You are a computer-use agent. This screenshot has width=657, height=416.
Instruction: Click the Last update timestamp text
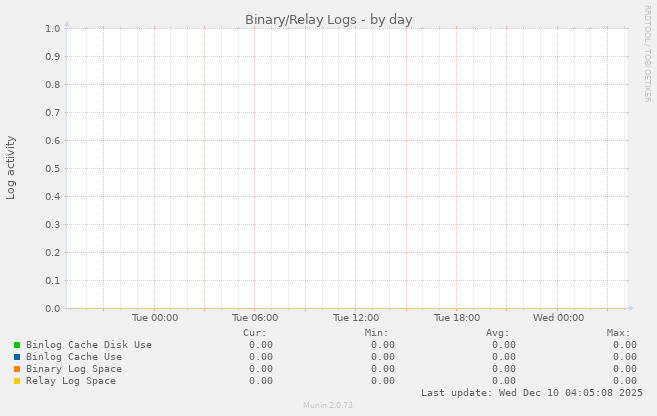(532, 393)
